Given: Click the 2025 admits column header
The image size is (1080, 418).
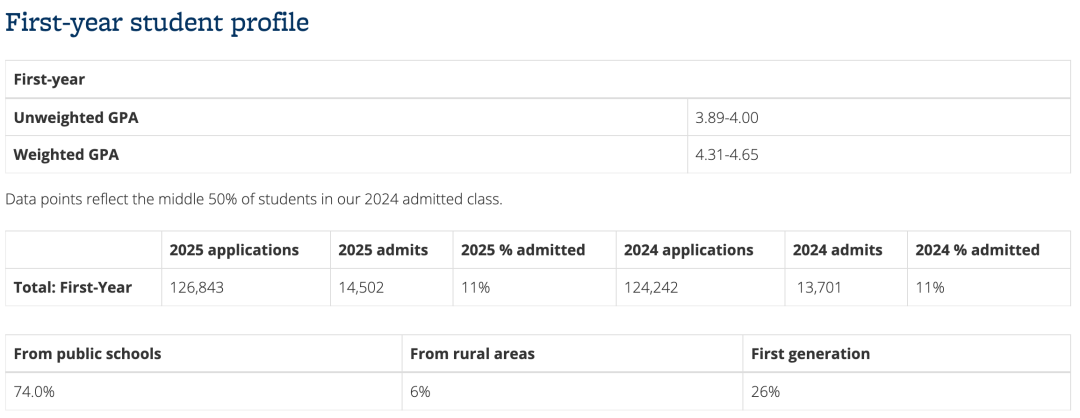Looking at the screenshot, I should (383, 250).
